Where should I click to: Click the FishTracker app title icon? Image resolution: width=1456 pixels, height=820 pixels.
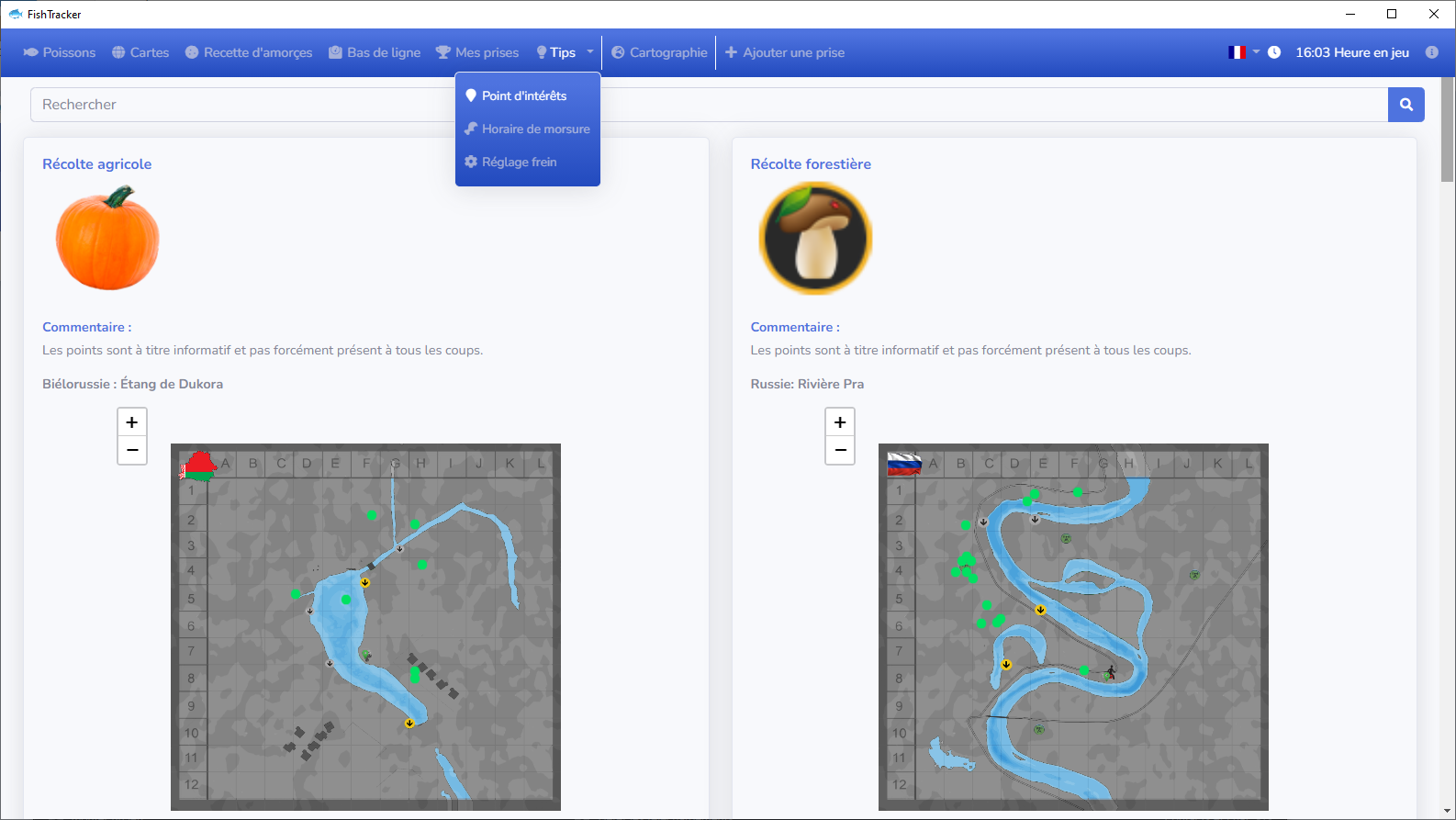[x=16, y=14]
